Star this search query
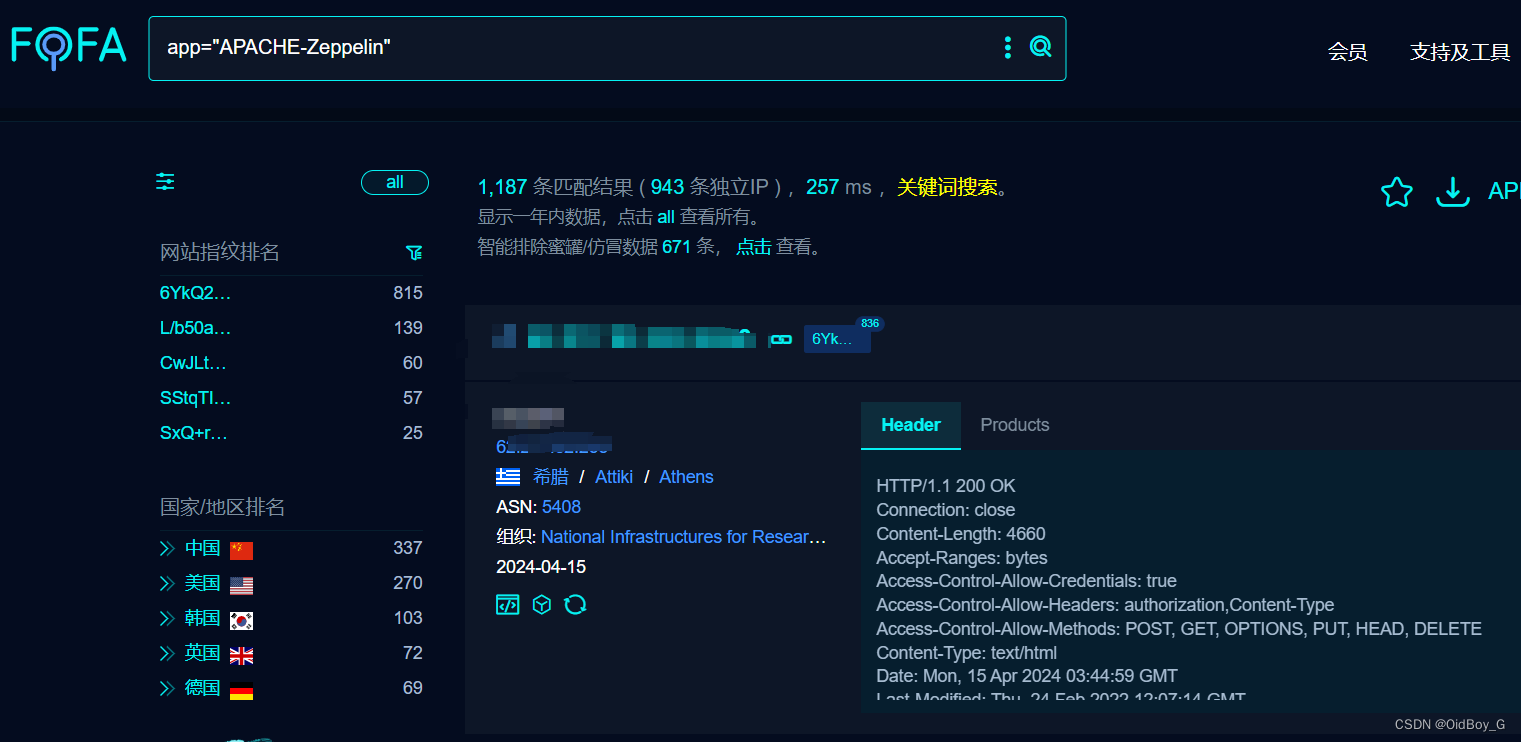 click(1396, 192)
